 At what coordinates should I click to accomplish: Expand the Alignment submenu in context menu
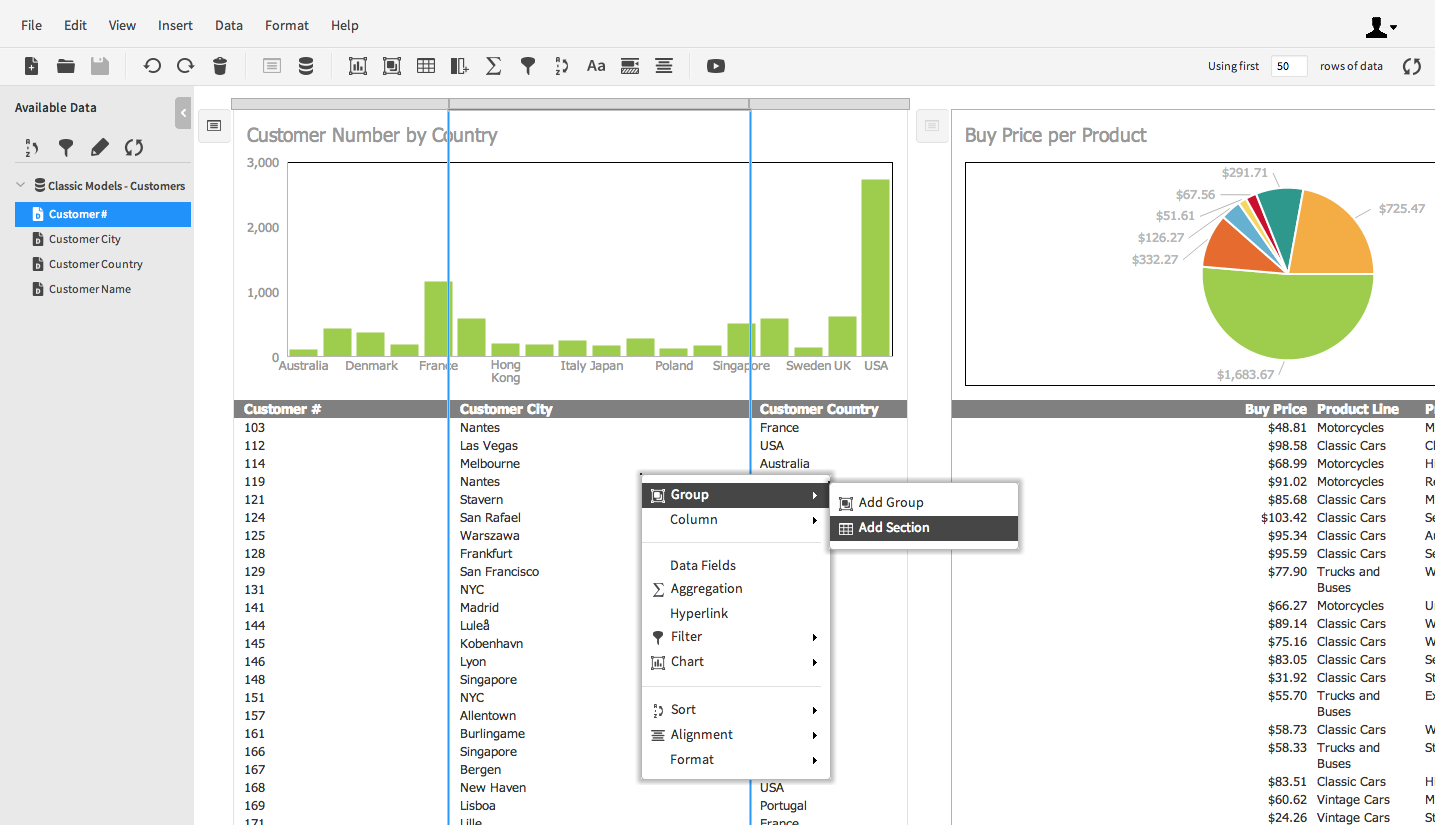pyautogui.click(x=736, y=735)
